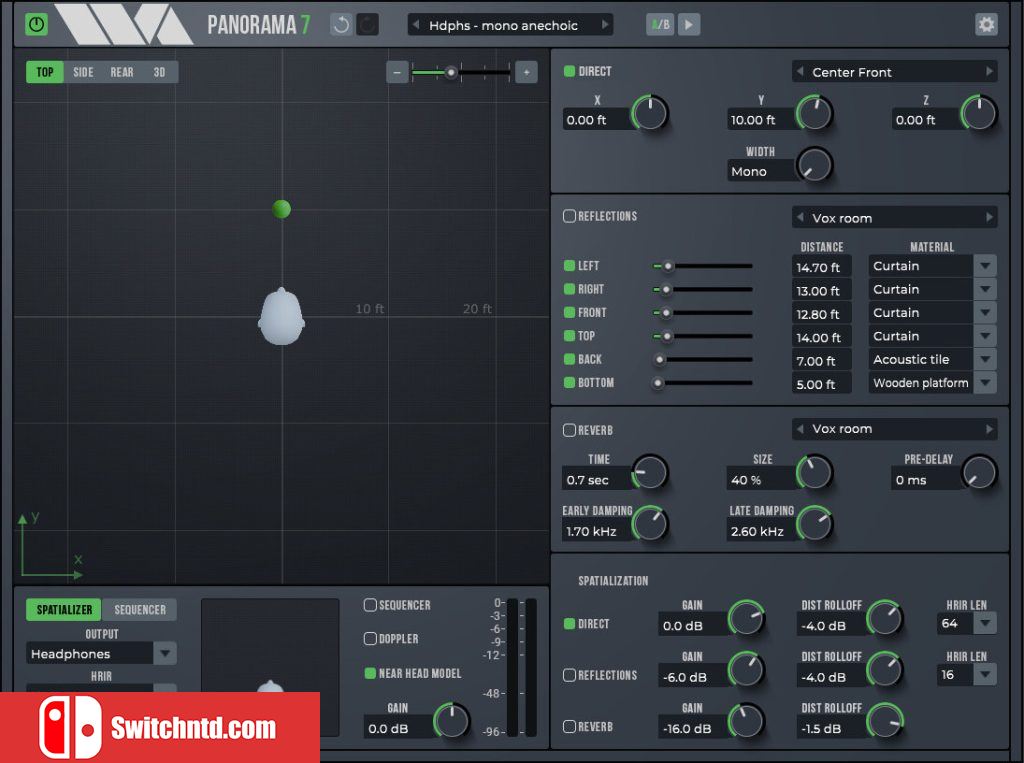The width and height of the screenshot is (1024, 763).
Task: Select previous Reflections preset arrow
Action: tap(800, 218)
